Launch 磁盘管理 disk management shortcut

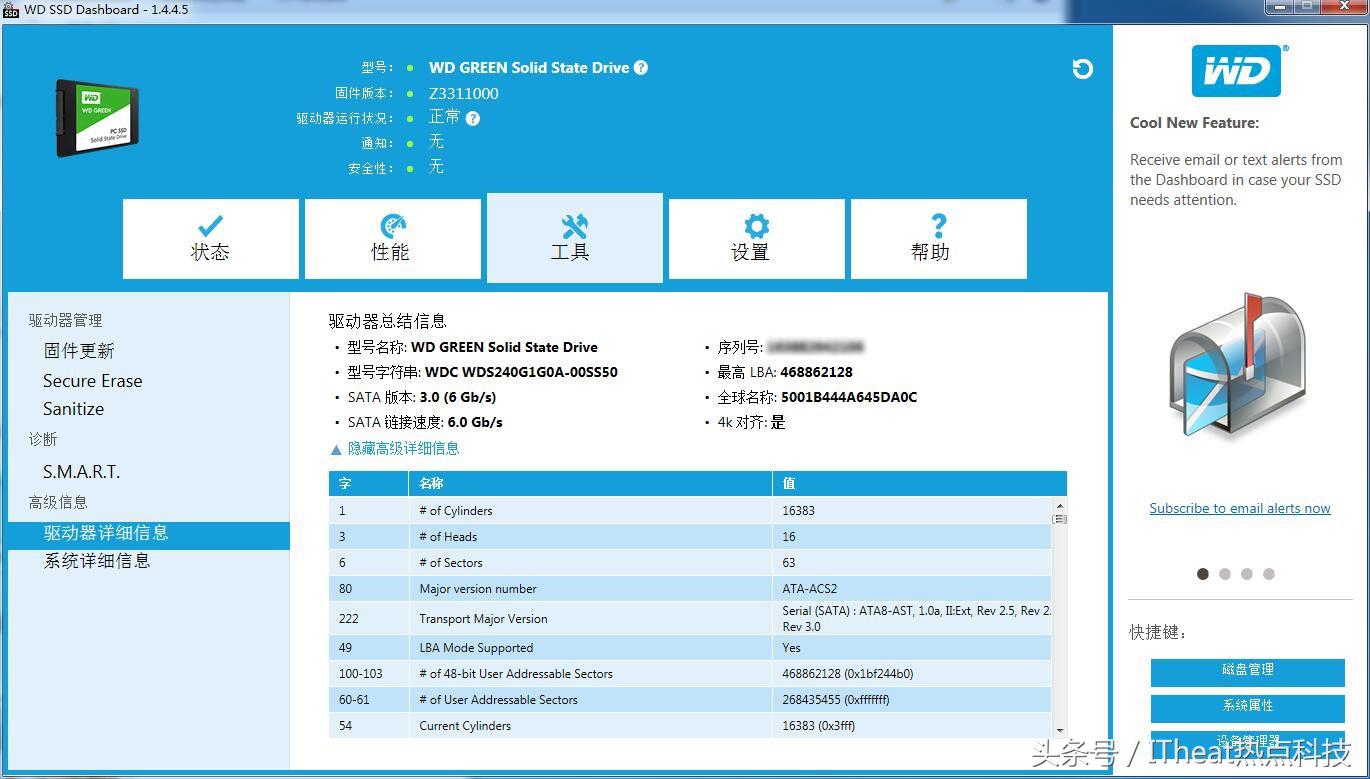[1247, 671]
